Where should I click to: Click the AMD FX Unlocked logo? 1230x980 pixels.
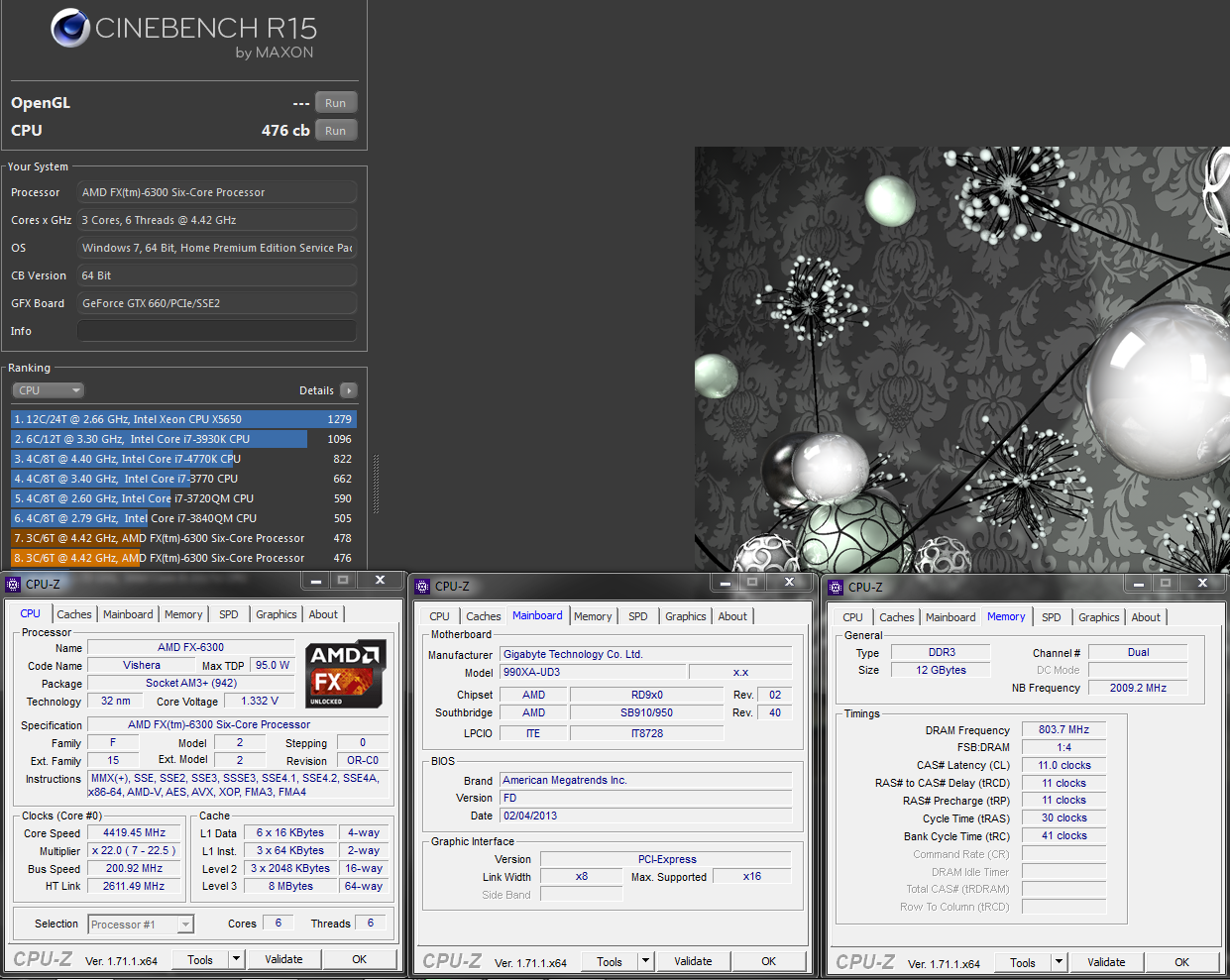(x=347, y=674)
